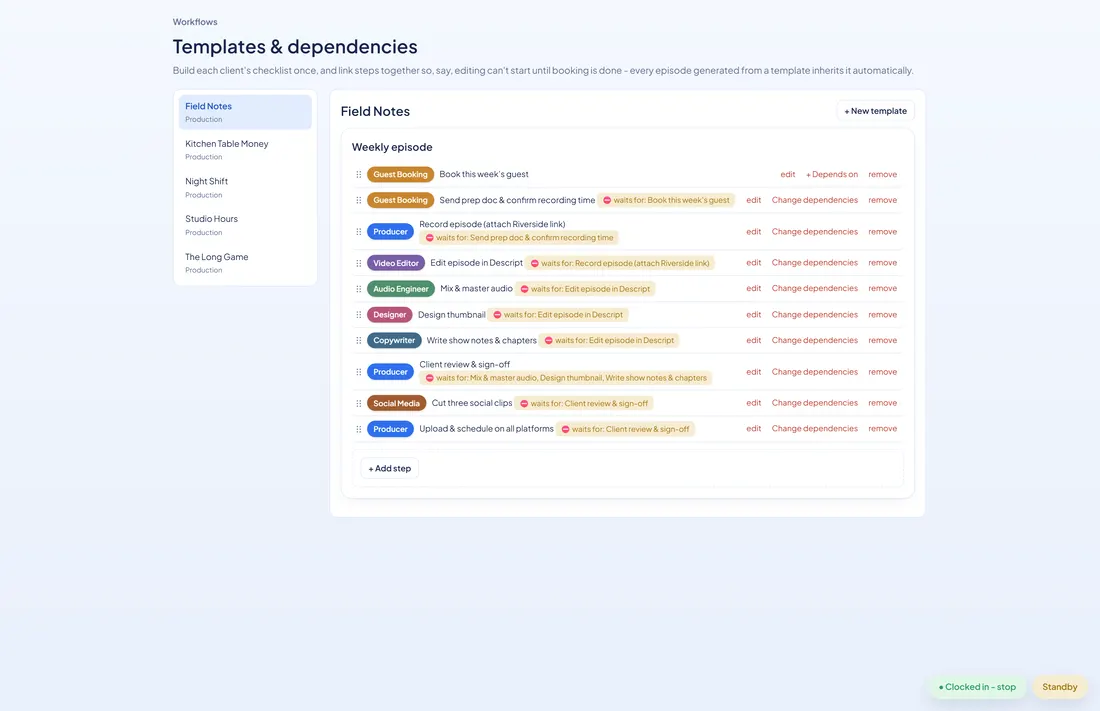The image size is (1100, 711).
Task: Click 'Mix & master audio' step name
Action: [x=476, y=288]
